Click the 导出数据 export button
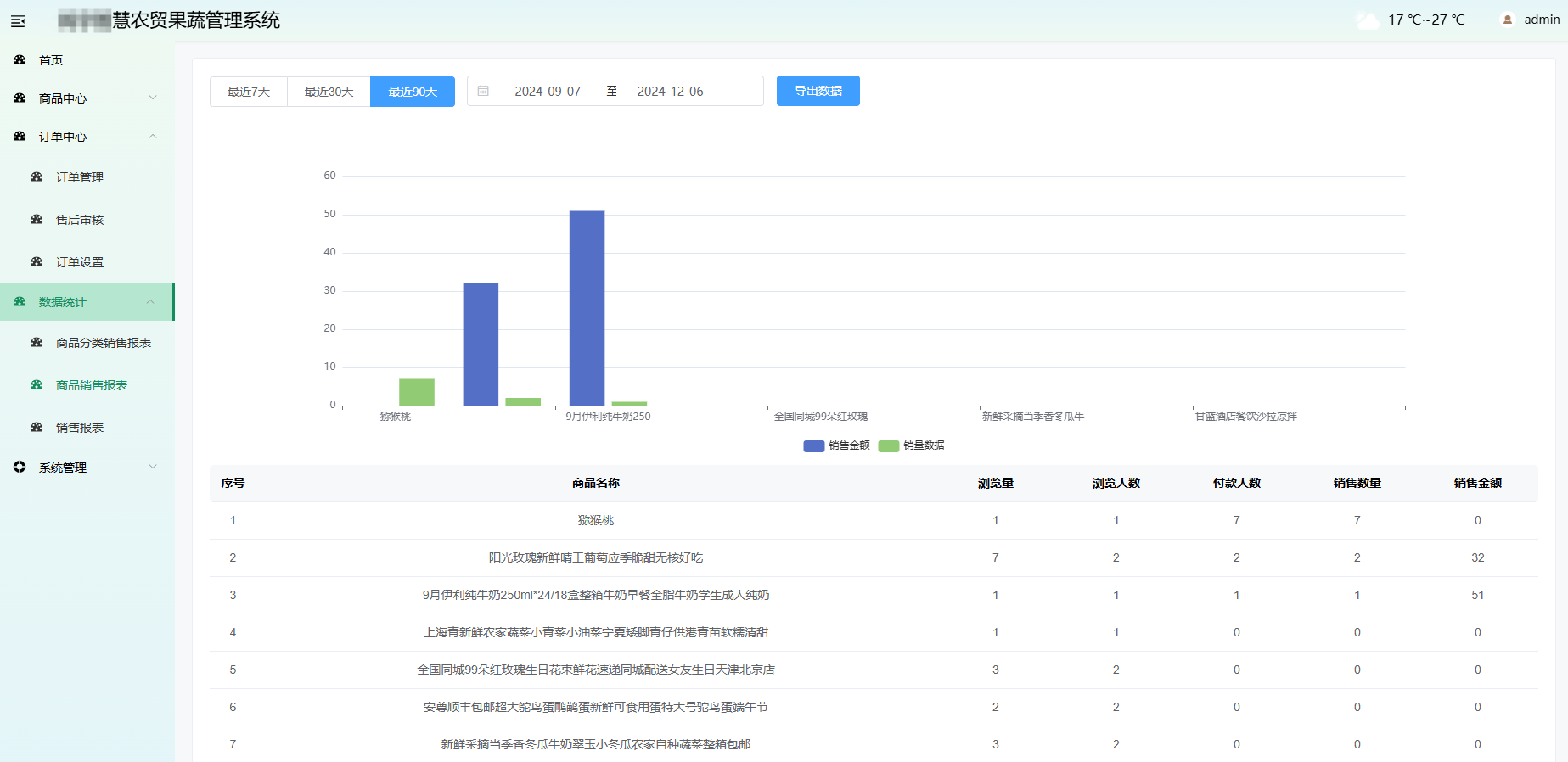Screen dimensions: 1568x762 click(818, 91)
